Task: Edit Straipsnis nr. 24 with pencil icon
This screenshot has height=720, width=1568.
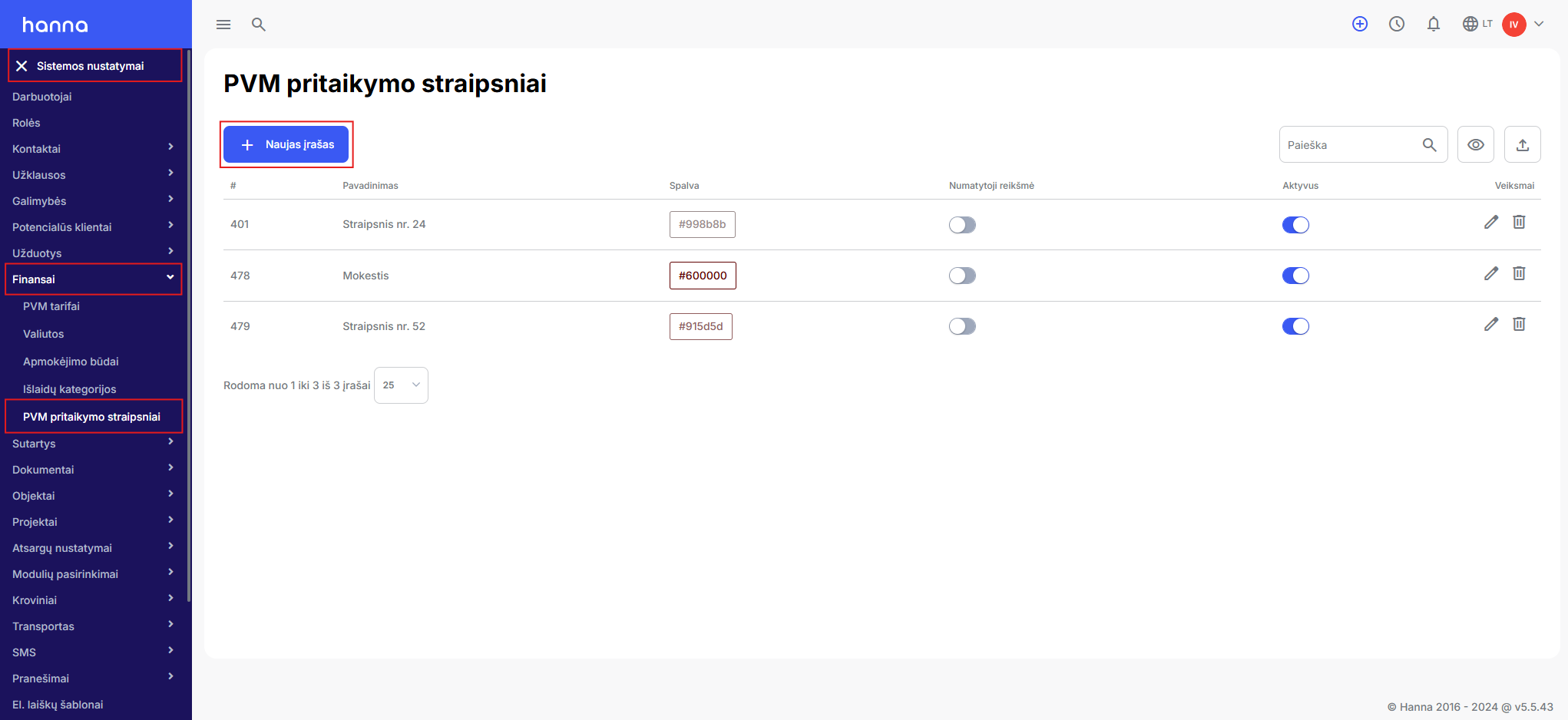Action: [1491, 223]
